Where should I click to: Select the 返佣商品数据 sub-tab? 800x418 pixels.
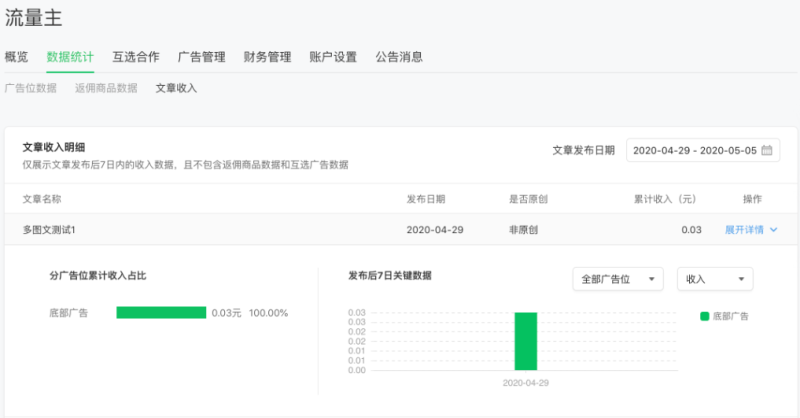pos(106,88)
